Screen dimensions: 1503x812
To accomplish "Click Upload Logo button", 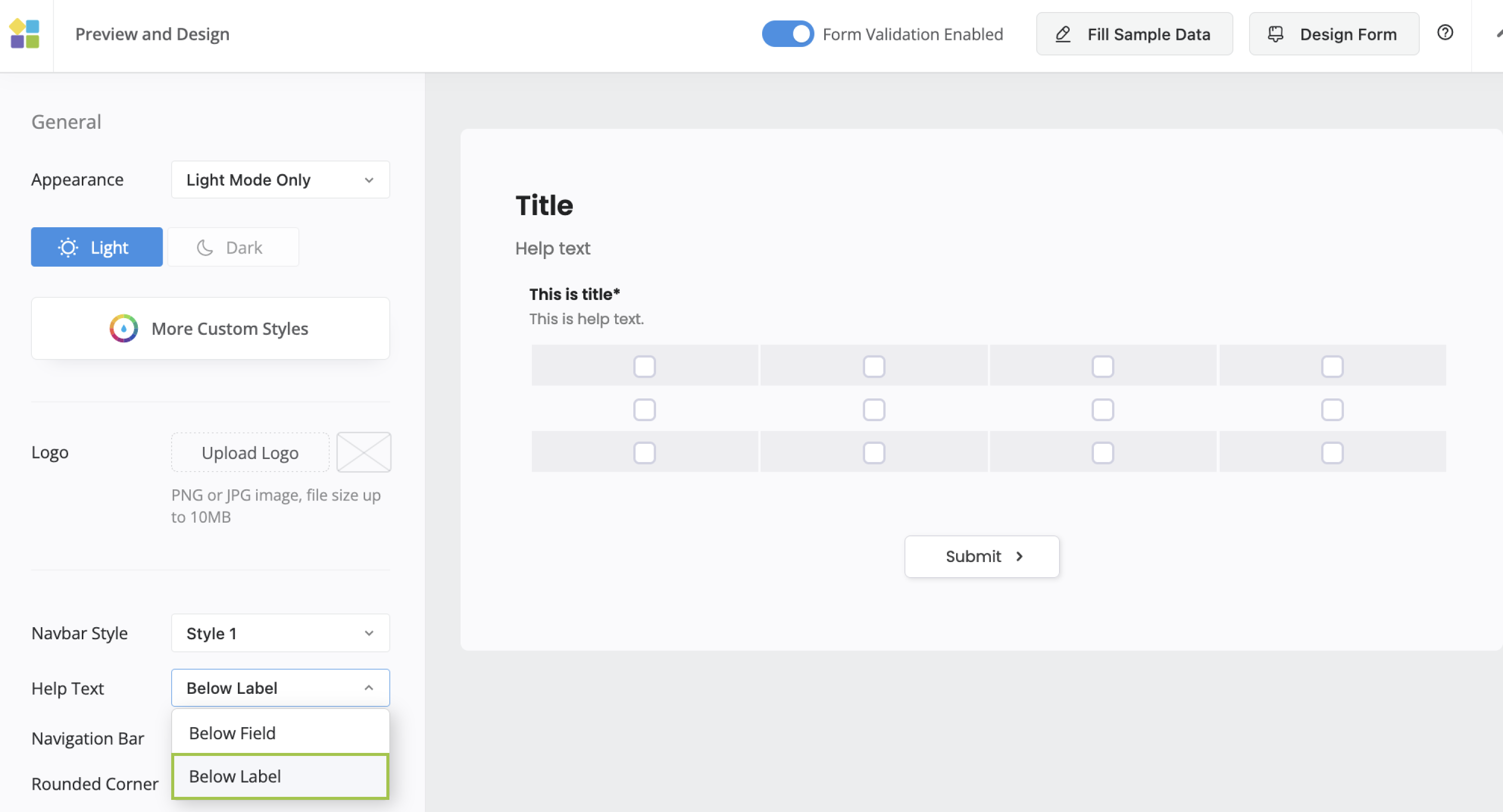I will click(250, 452).
